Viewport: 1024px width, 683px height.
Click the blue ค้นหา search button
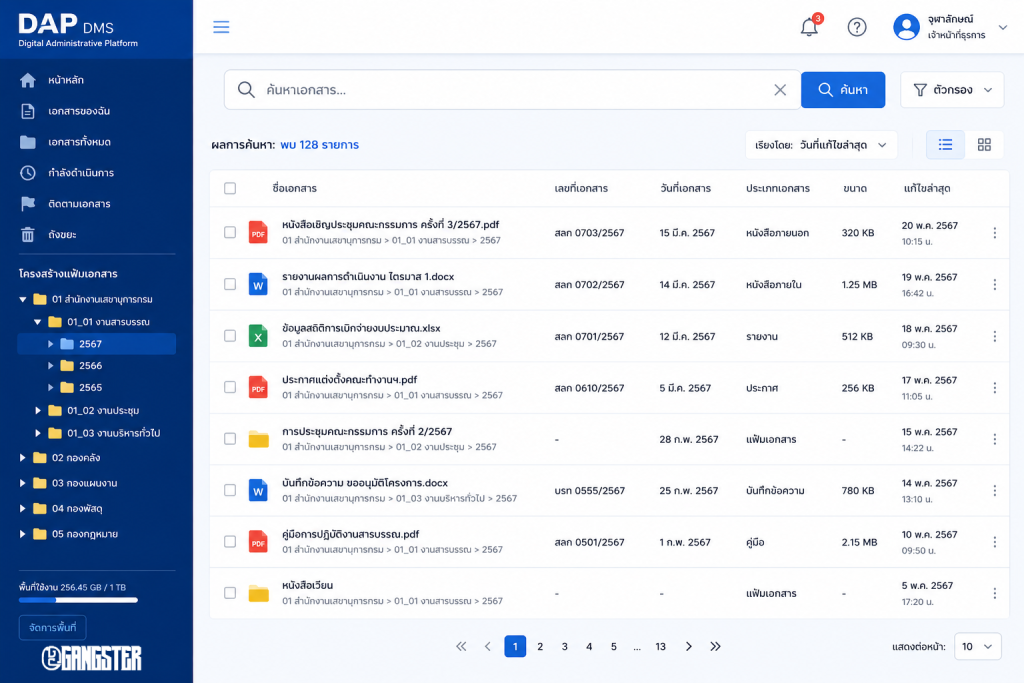click(842, 89)
